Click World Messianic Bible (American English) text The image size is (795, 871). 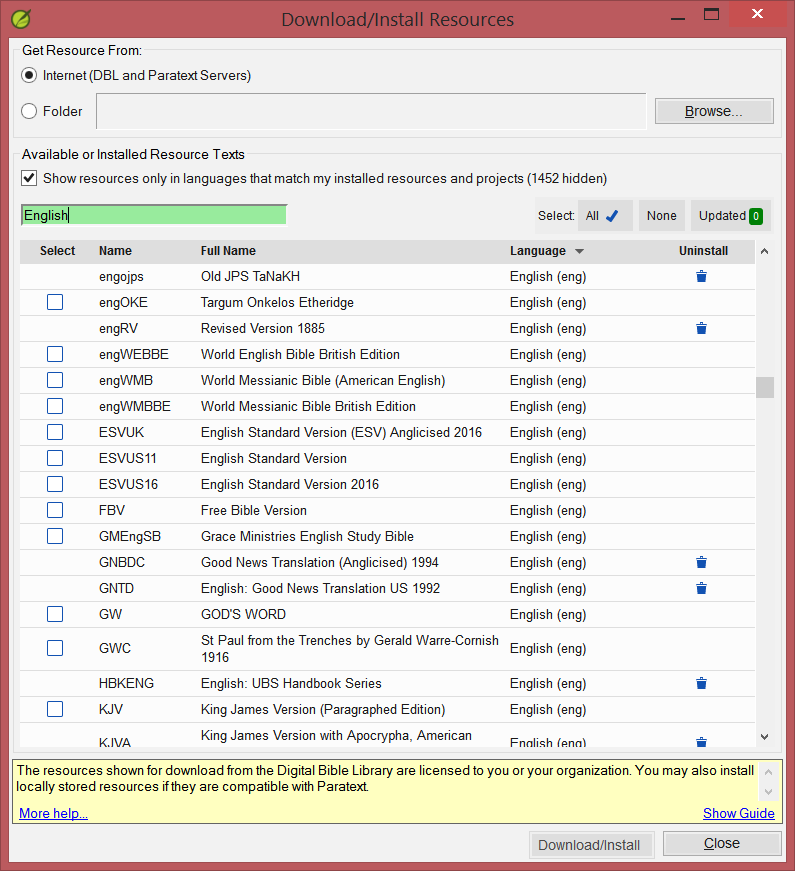(x=323, y=381)
